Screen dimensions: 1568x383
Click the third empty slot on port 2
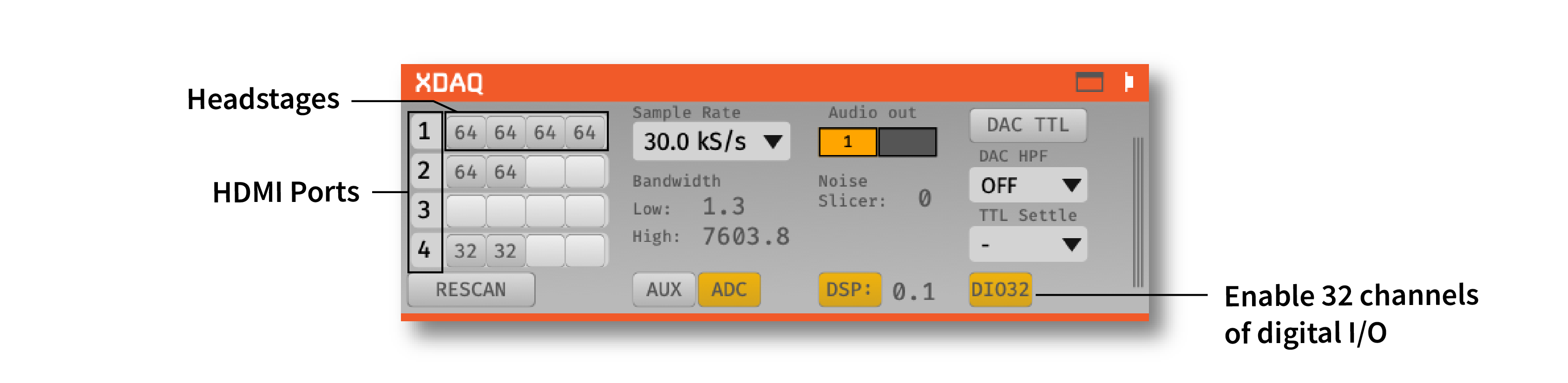tap(545, 171)
